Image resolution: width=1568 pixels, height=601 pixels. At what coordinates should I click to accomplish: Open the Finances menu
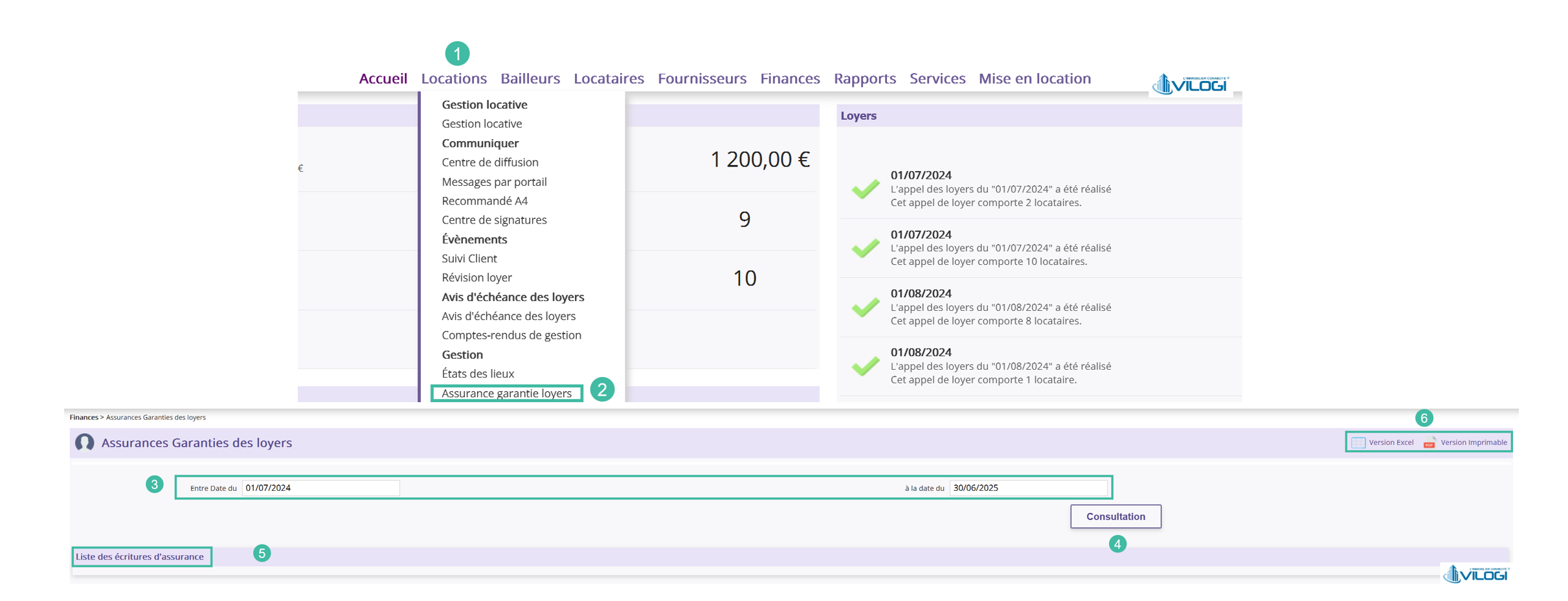790,78
